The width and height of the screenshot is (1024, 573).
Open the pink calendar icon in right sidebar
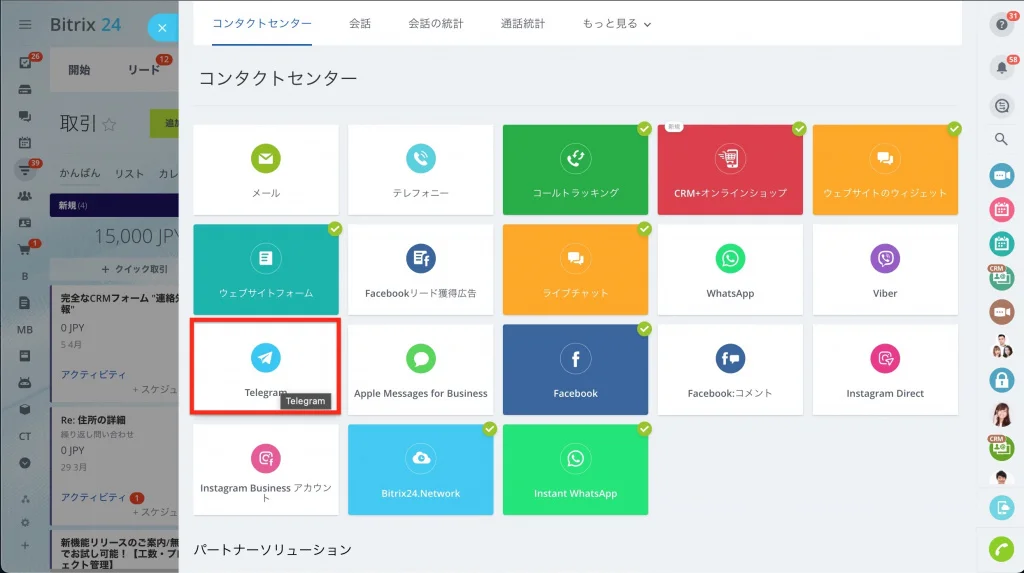click(1001, 210)
